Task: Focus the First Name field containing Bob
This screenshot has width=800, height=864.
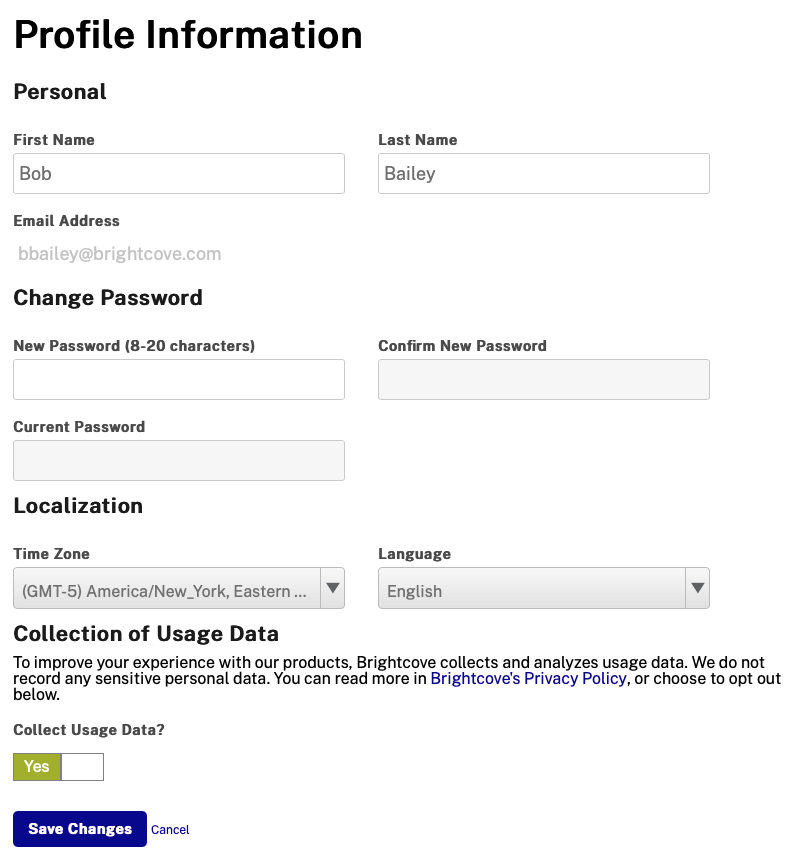Action: (x=179, y=174)
